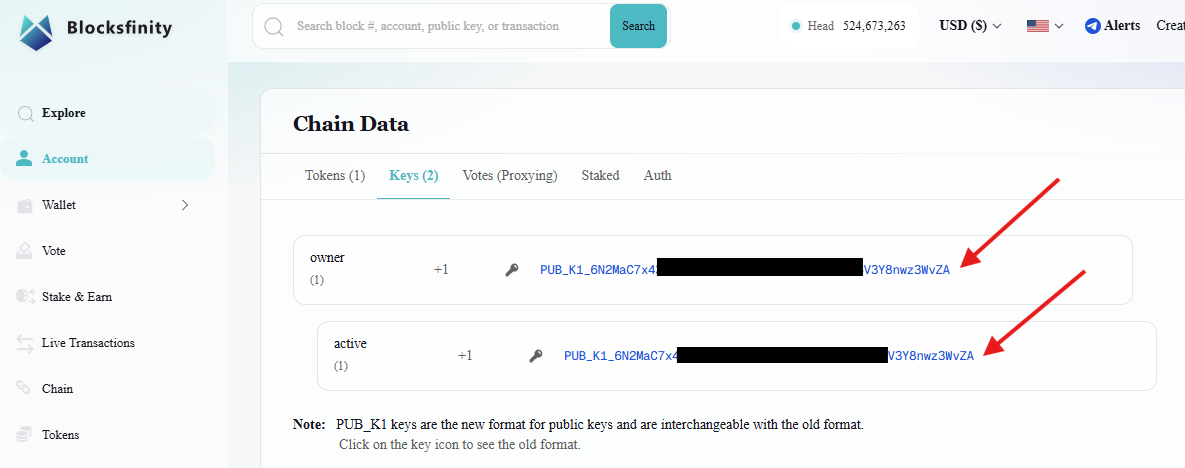The height and width of the screenshot is (468, 1185).
Task: Open the Alerts link
Action: tap(1122, 26)
